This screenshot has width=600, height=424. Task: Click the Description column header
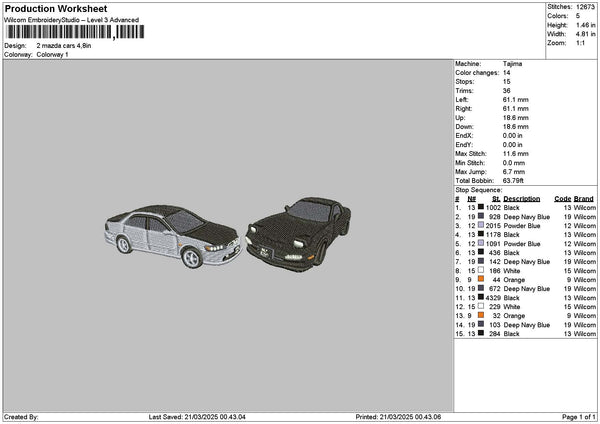click(522, 199)
